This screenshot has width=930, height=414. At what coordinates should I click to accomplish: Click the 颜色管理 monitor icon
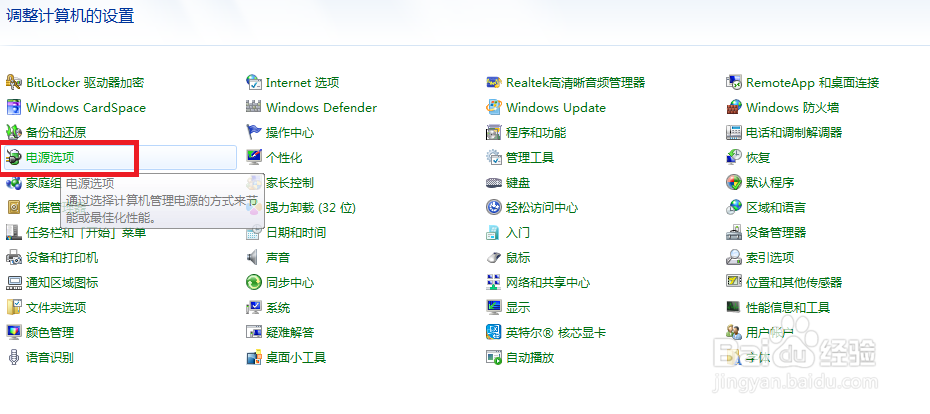tap(14, 332)
